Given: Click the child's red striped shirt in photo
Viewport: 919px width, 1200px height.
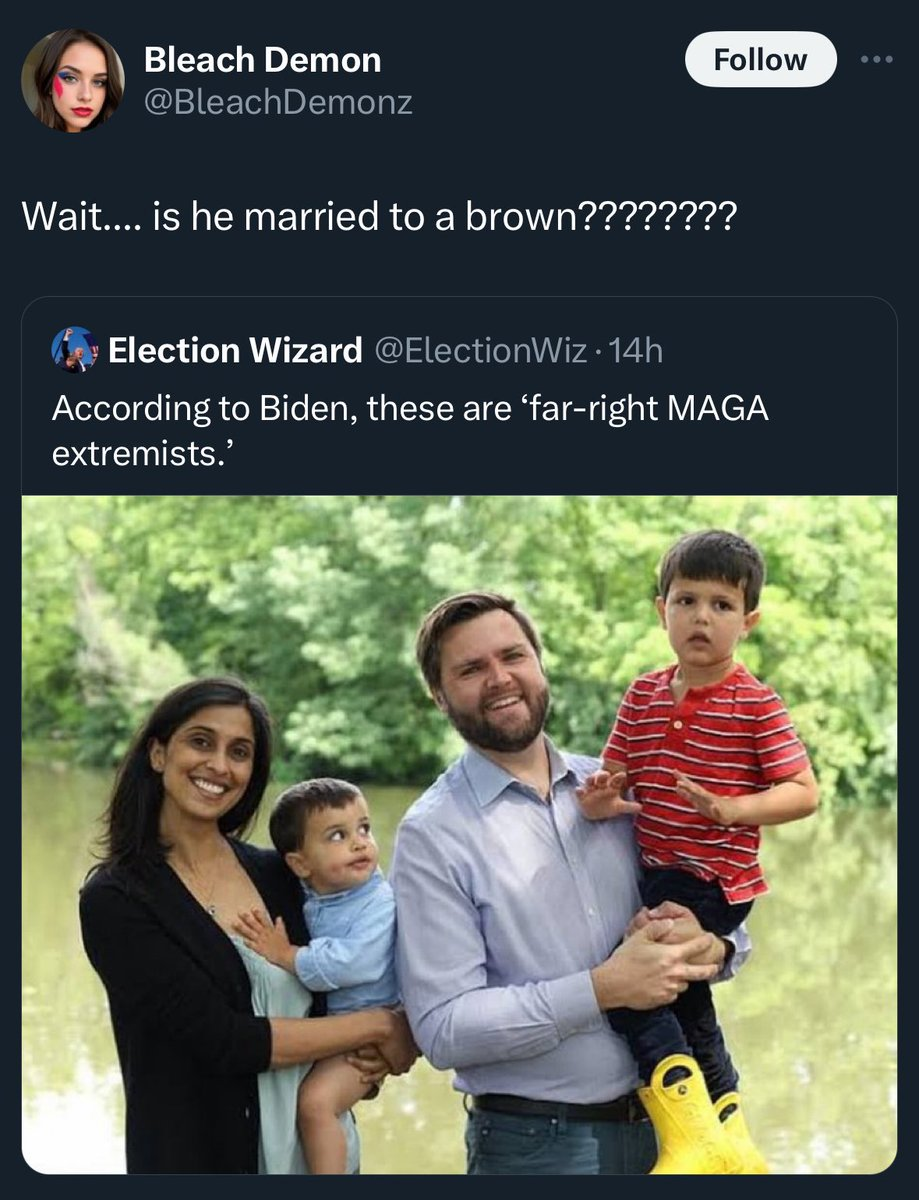Looking at the screenshot, I should click(710, 760).
